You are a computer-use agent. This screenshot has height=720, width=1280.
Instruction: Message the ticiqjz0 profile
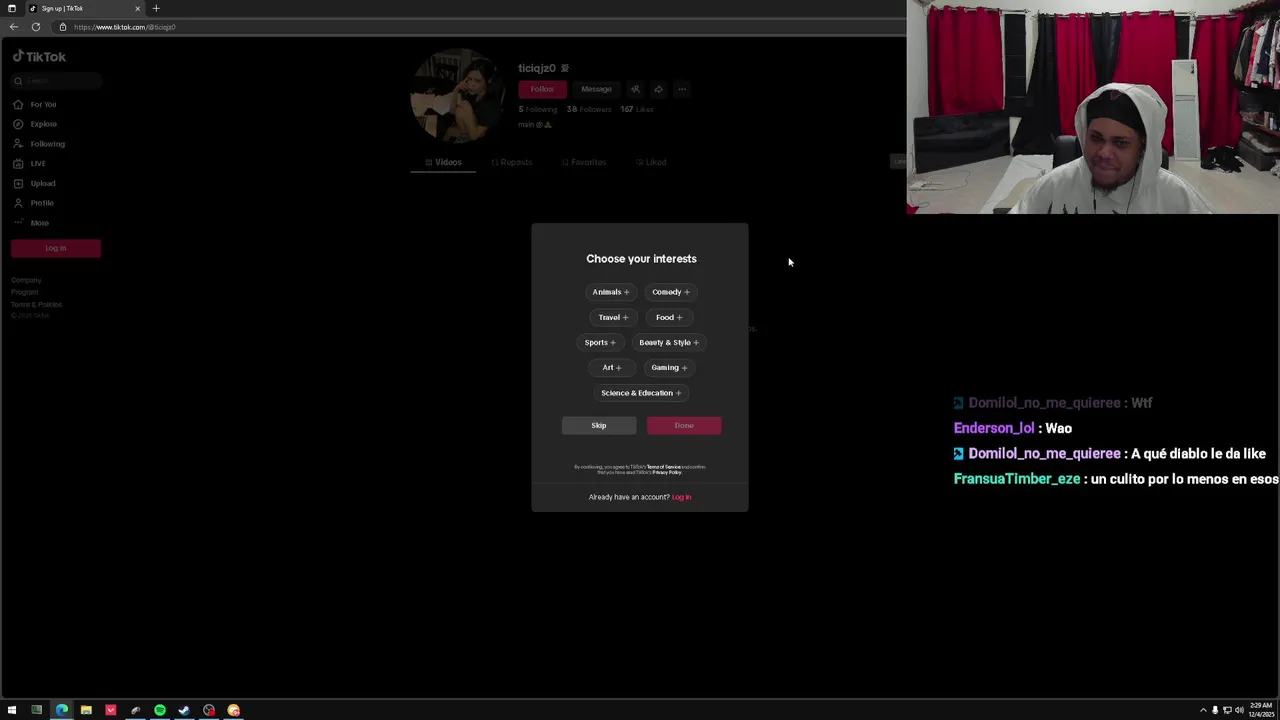click(596, 89)
